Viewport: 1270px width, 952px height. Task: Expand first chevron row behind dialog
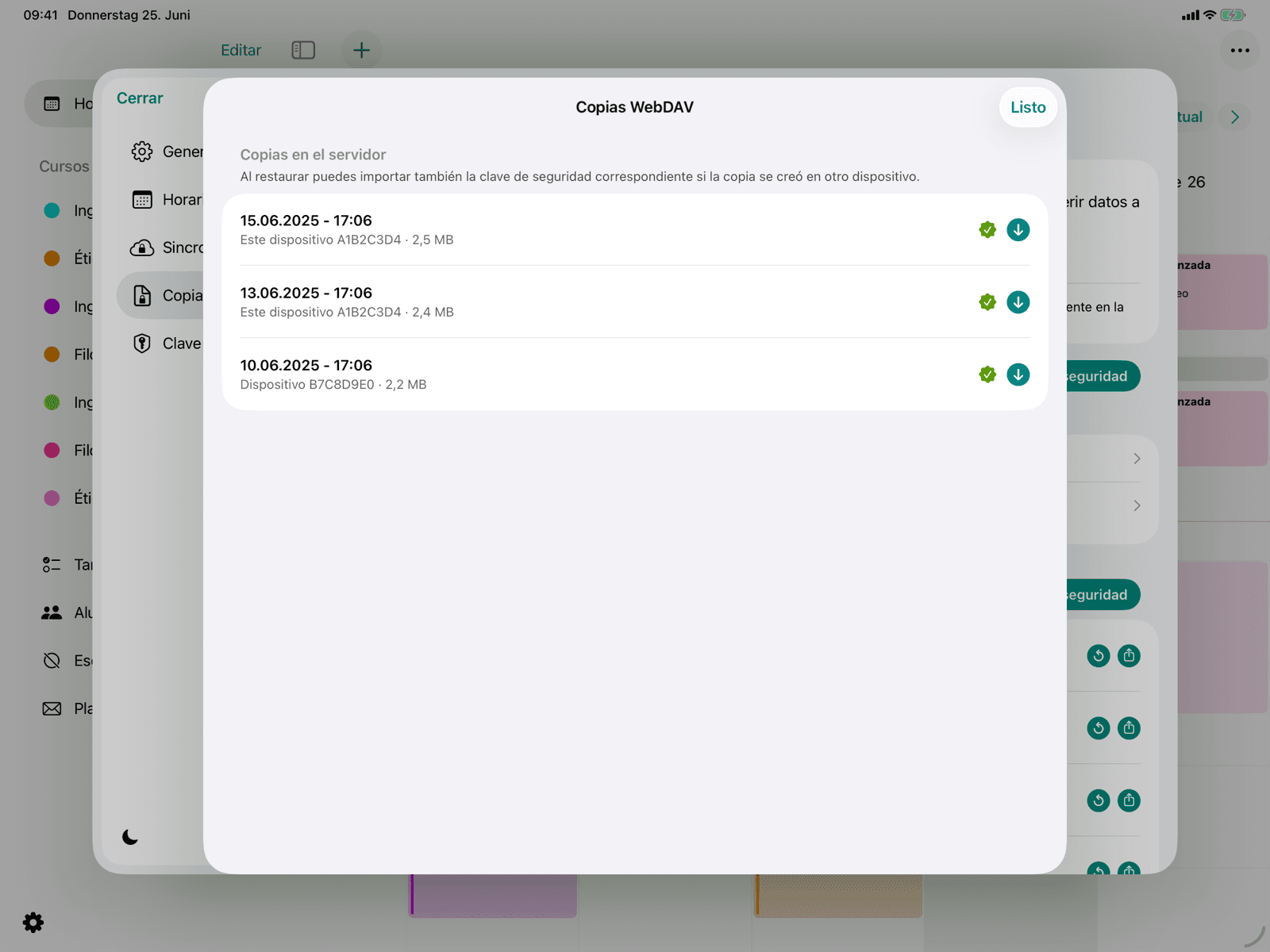pyautogui.click(x=1137, y=459)
